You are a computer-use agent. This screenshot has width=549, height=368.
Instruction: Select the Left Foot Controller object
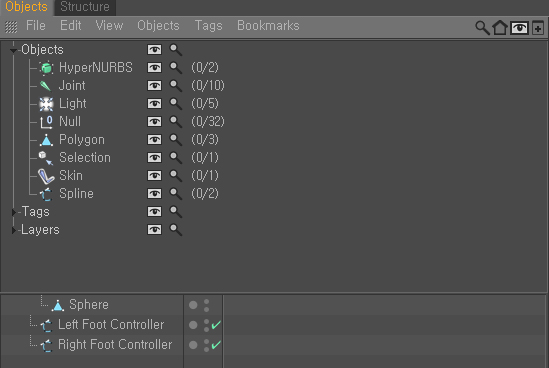coord(111,325)
